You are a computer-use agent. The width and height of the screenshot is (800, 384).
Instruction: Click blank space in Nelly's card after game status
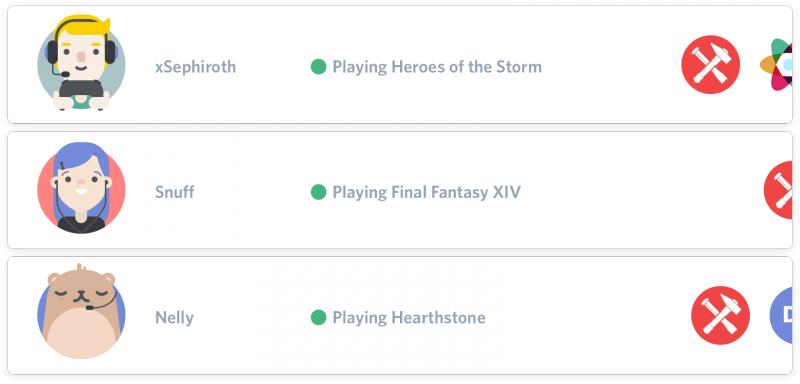pyautogui.click(x=587, y=317)
